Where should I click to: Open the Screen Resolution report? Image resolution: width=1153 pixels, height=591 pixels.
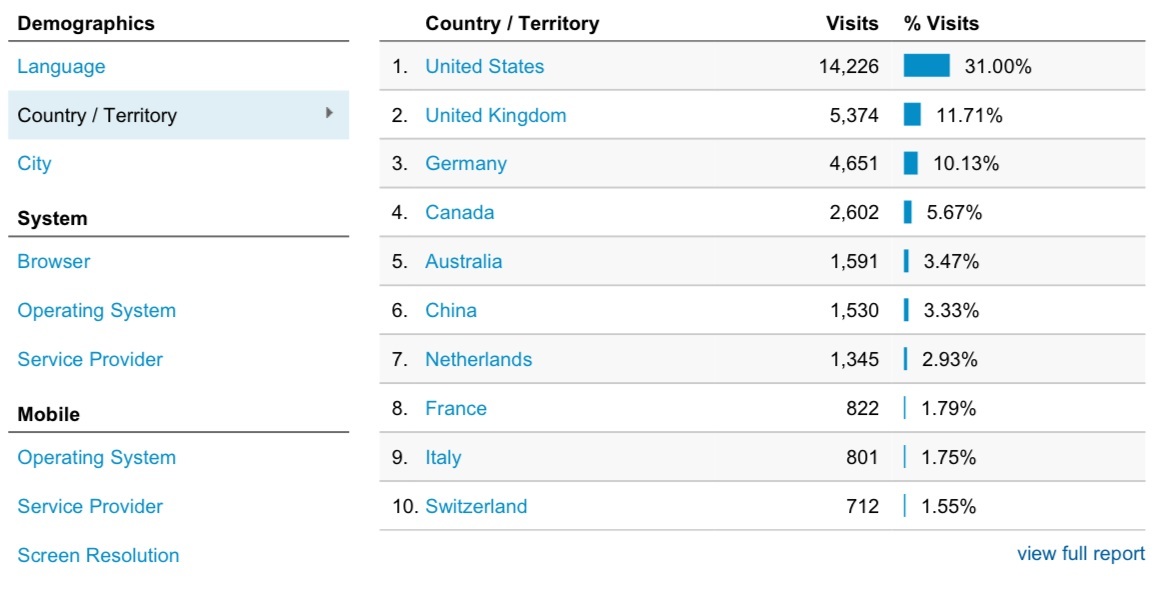click(98, 556)
